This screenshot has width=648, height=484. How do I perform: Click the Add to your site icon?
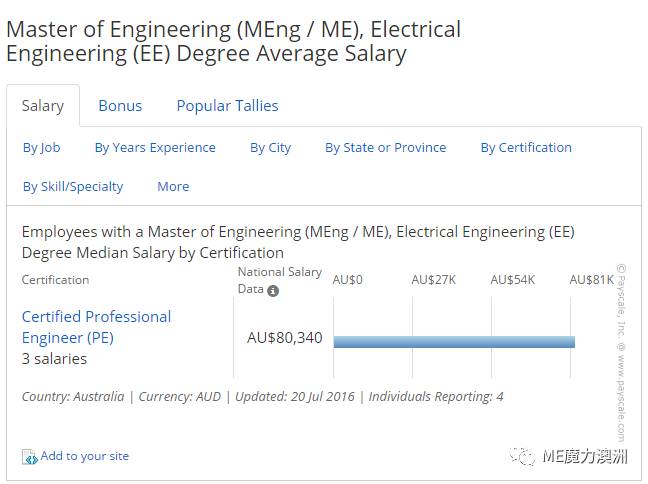29,457
